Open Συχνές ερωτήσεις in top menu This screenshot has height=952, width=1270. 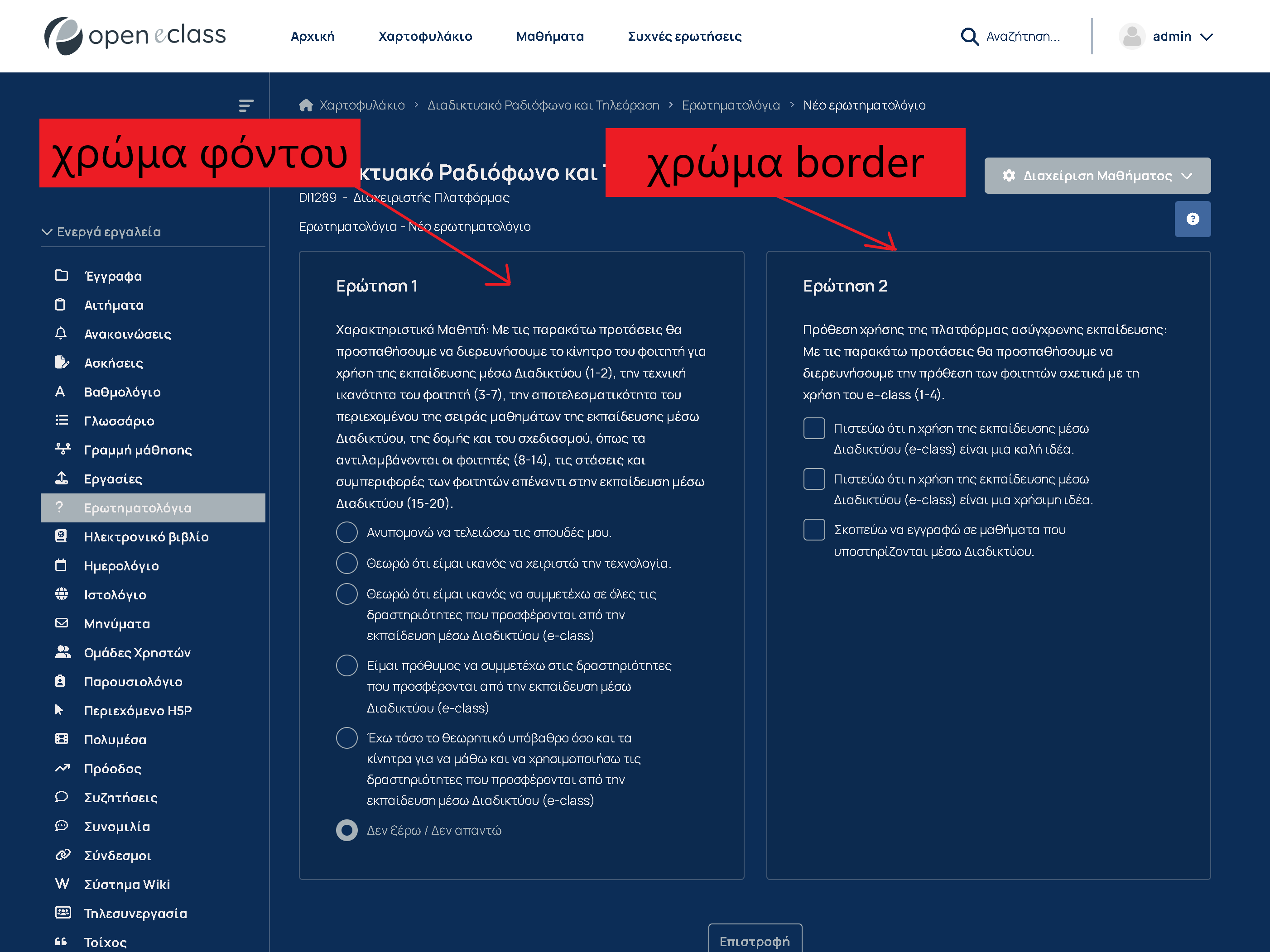(x=684, y=36)
